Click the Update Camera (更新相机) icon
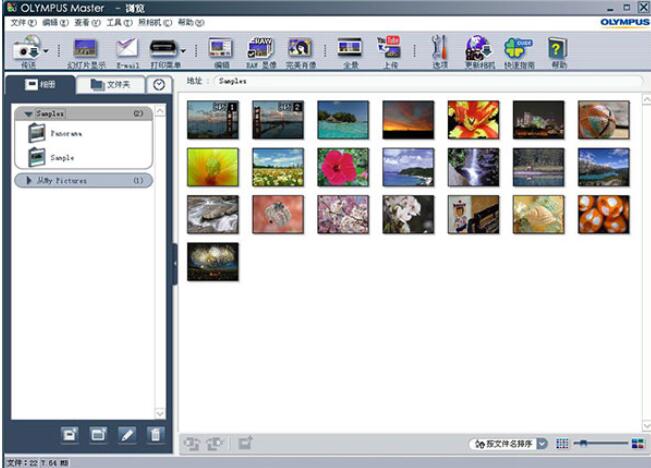The image size is (651, 468). [x=478, y=48]
